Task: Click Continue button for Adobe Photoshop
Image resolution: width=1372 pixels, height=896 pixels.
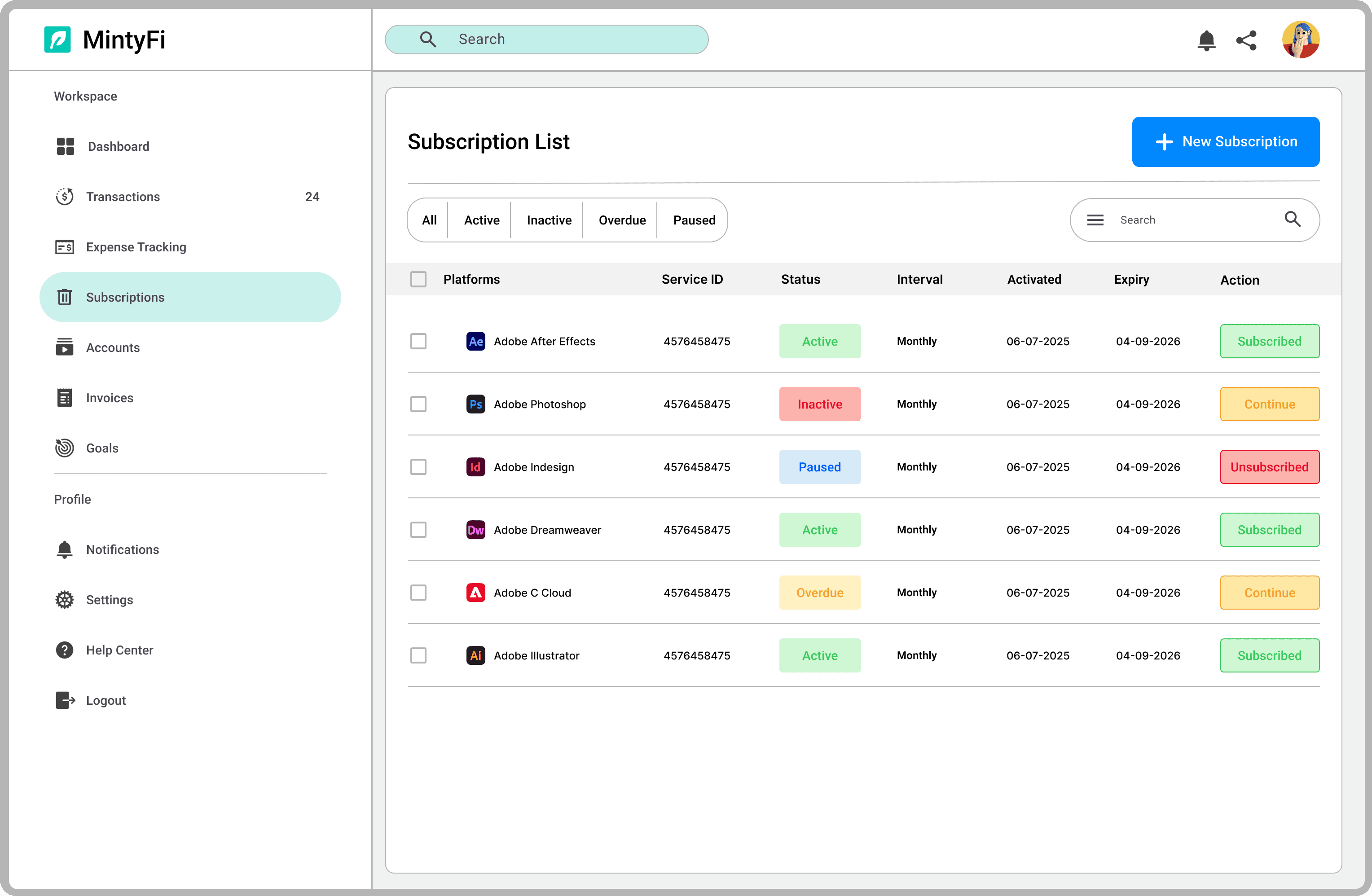Action: [1269, 404]
